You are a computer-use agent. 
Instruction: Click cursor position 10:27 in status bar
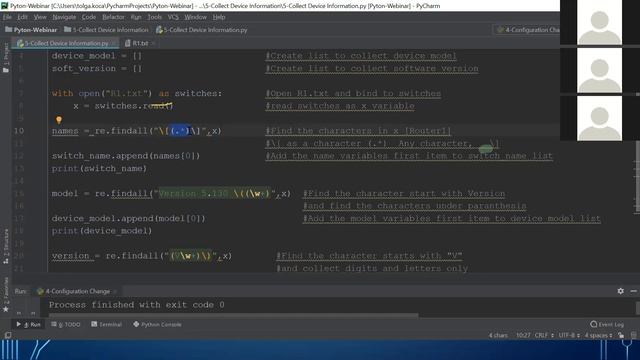tap(523, 336)
